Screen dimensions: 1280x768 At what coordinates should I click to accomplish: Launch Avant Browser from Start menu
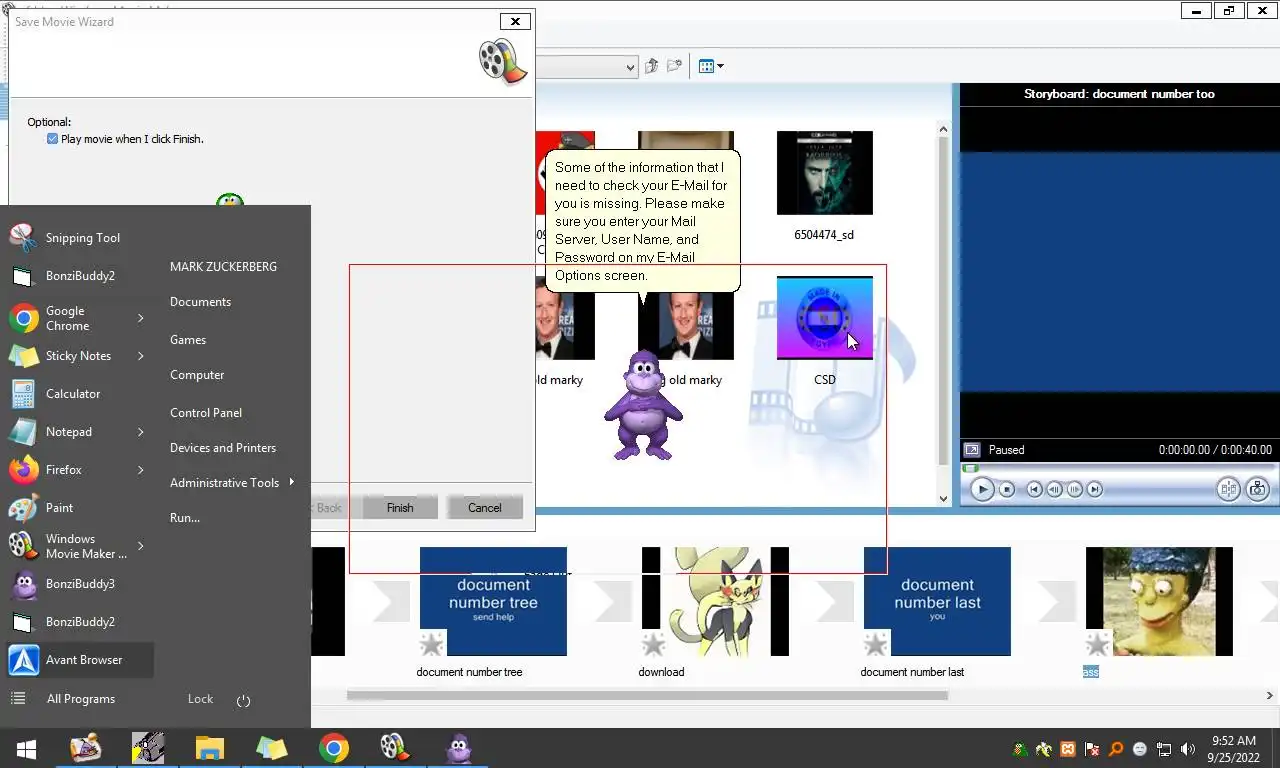[80, 660]
